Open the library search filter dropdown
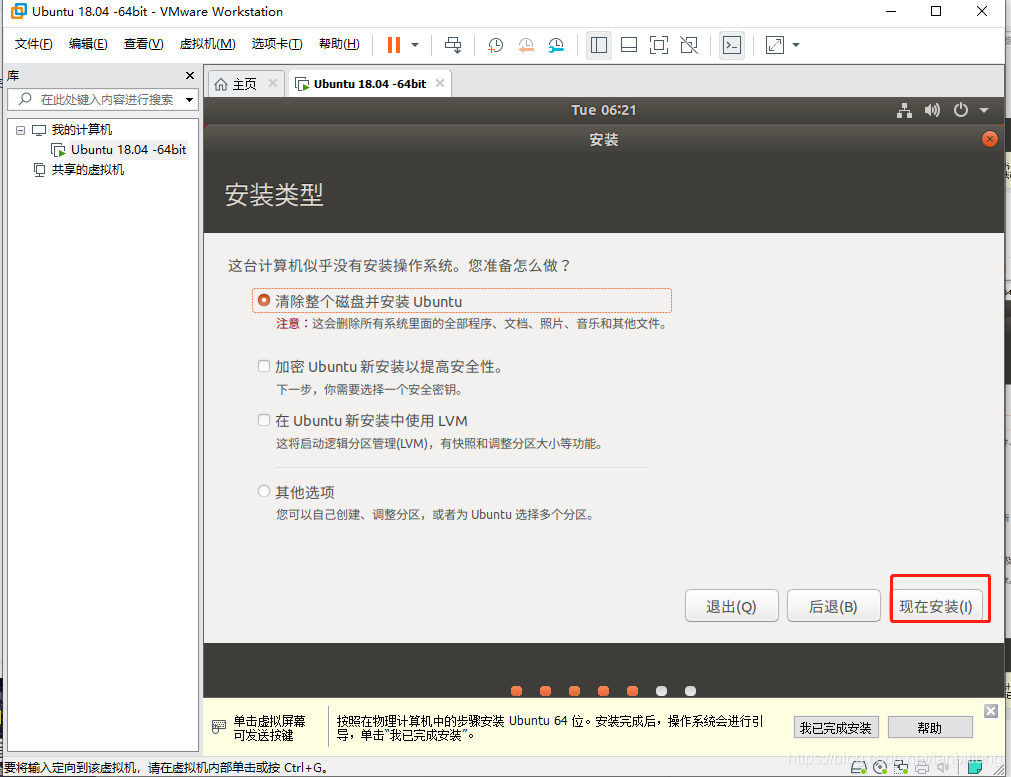1011x777 pixels. click(189, 100)
